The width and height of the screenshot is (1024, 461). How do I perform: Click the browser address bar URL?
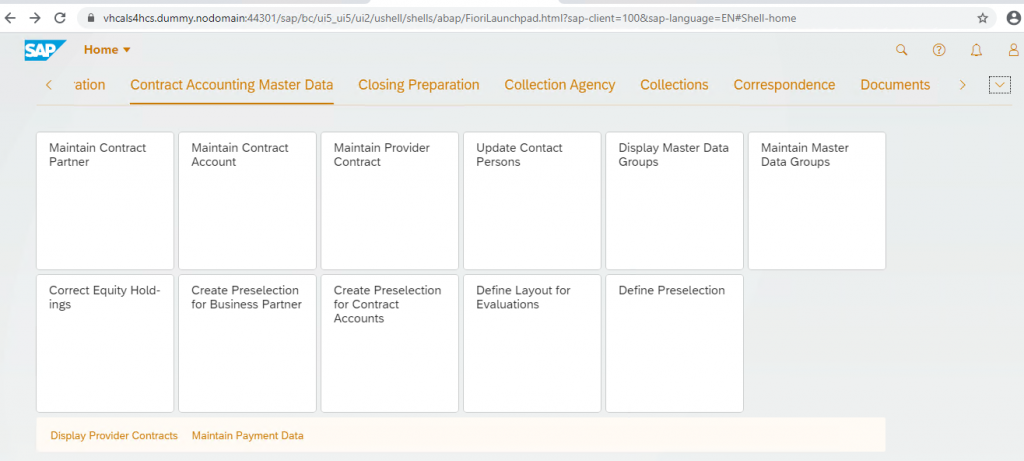tap(449, 18)
